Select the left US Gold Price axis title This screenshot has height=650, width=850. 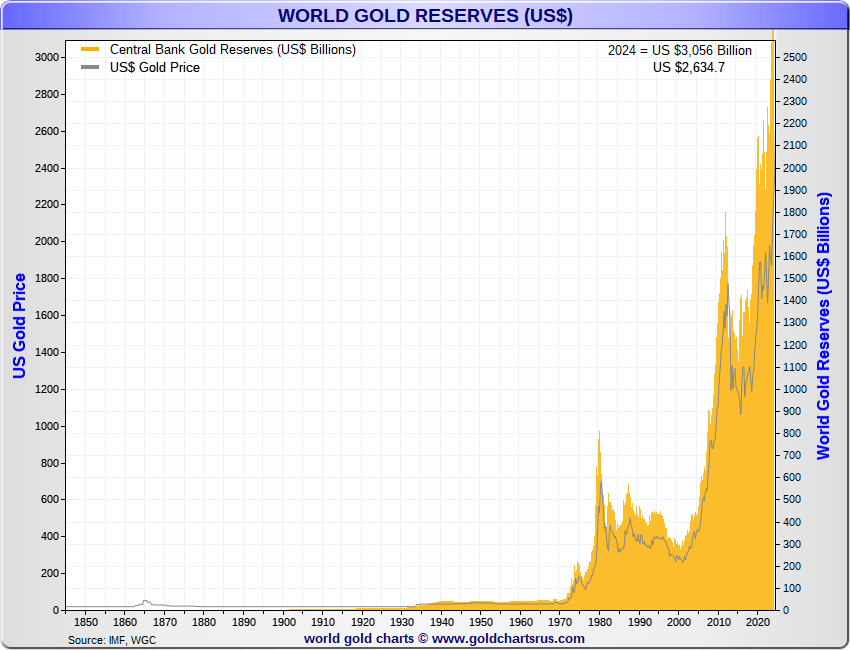[19, 326]
